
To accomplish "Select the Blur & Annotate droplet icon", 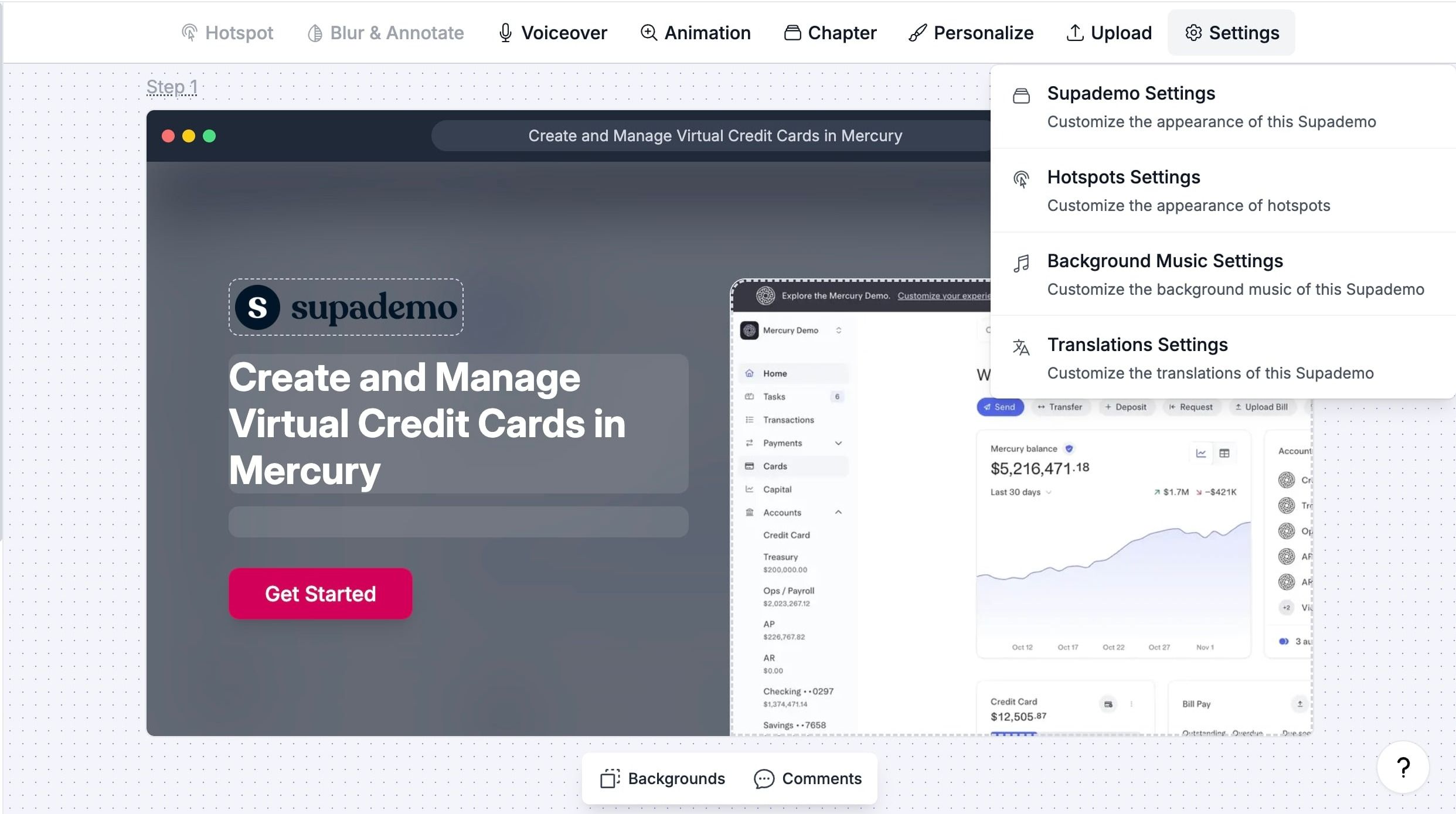I will pyautogui.click(x=315, y=33).
